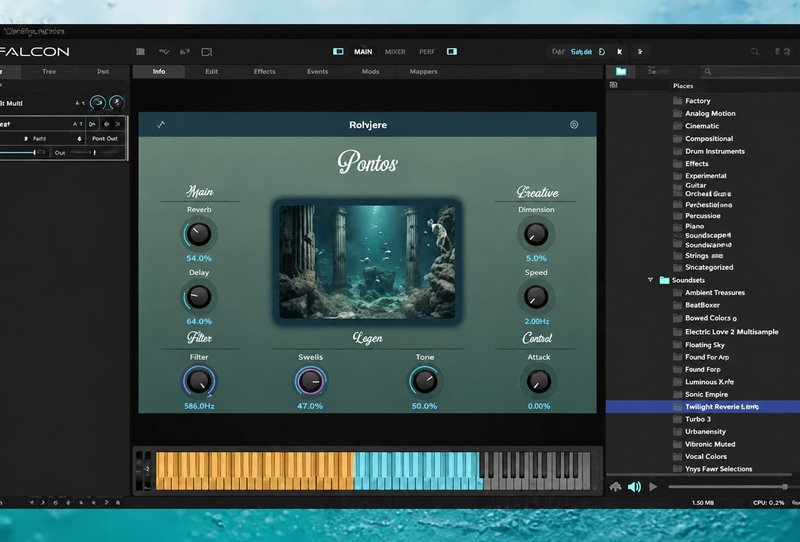This screenshot has width=800, height=542.
Task: Click the Delay knob
Action: click(x=198, y=297)
